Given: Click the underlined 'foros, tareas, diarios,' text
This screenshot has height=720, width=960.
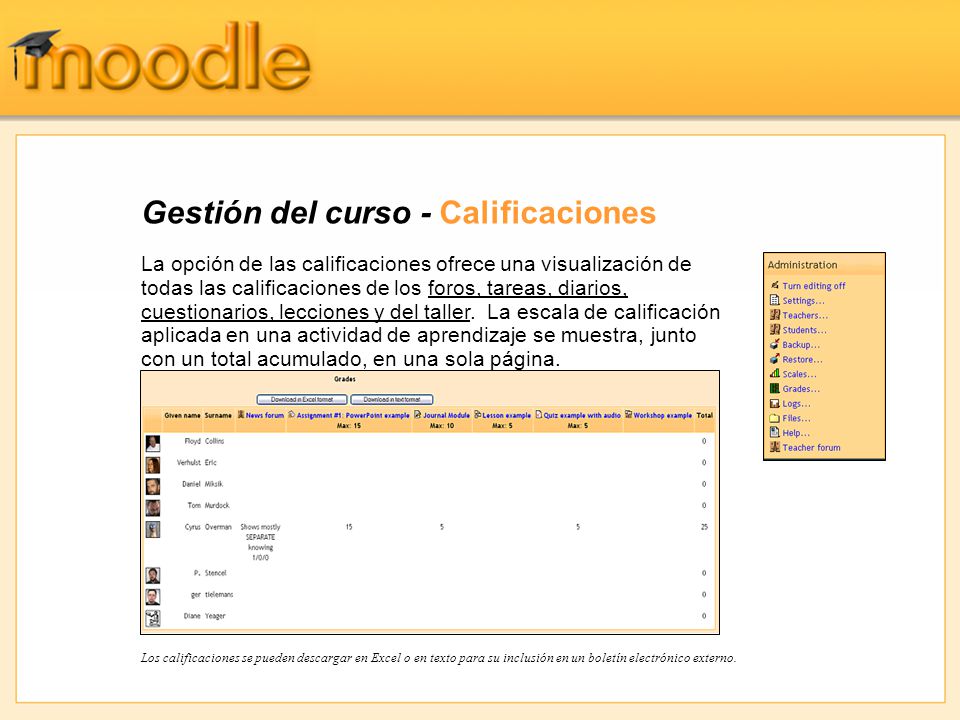Looking at the screenshot, I should click(x=528, y=288).
